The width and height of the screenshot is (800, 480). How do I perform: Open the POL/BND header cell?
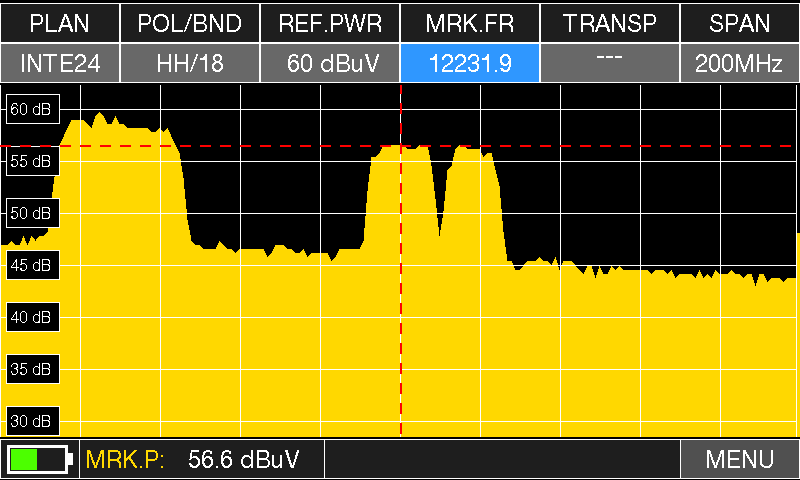(x=190, y=23)
